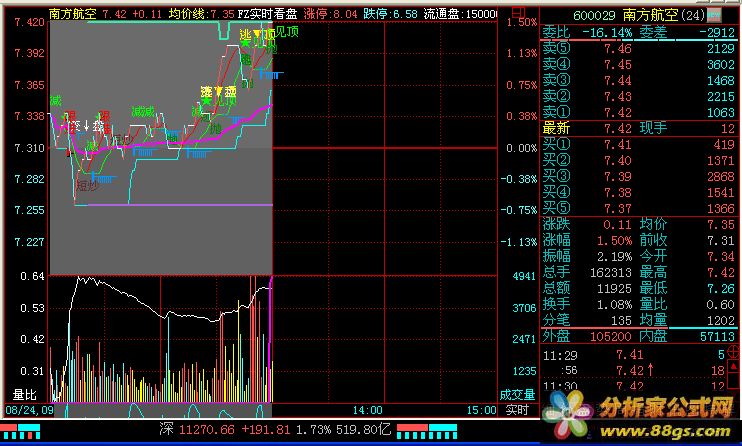
Task: Click the 519.80亿 turnover in status bar
Action: [x=364, y=429]
